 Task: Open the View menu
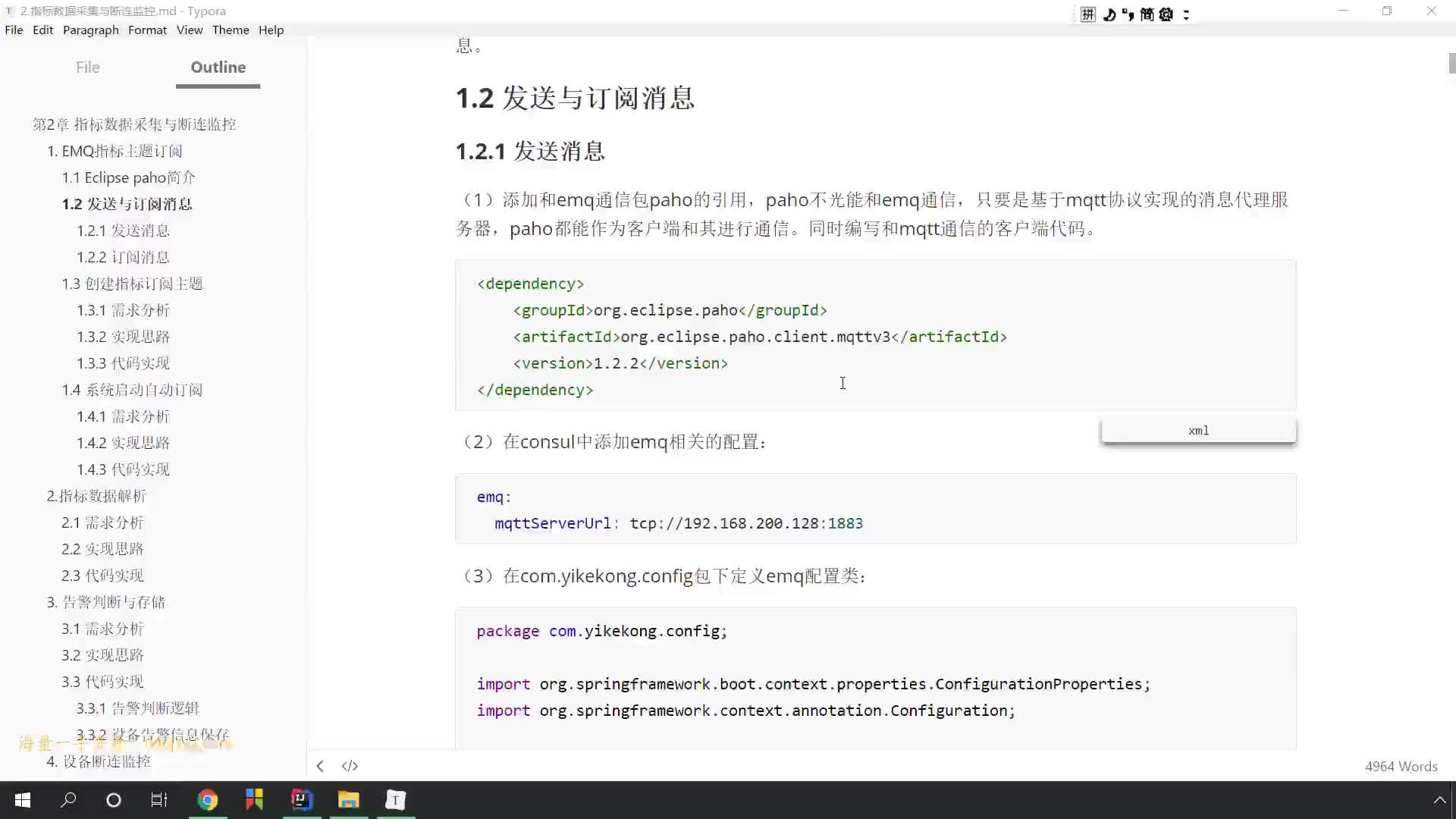190,30
